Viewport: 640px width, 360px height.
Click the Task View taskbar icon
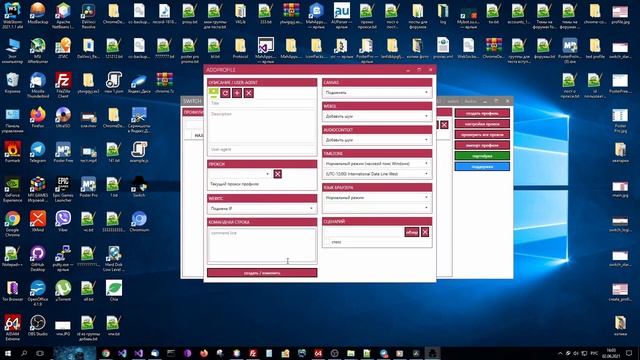40,353
